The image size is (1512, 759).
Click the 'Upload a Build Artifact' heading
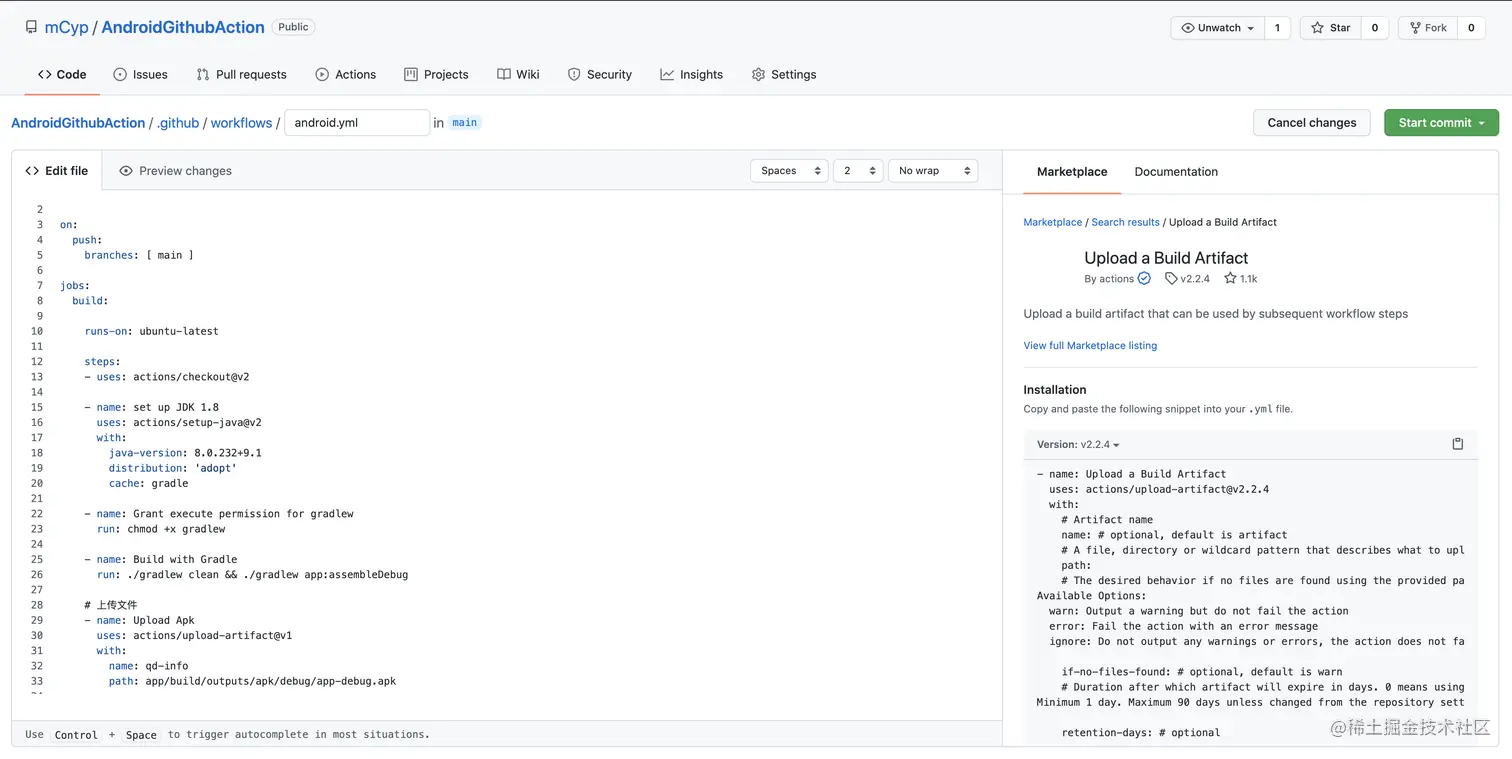coord(1166,258)
